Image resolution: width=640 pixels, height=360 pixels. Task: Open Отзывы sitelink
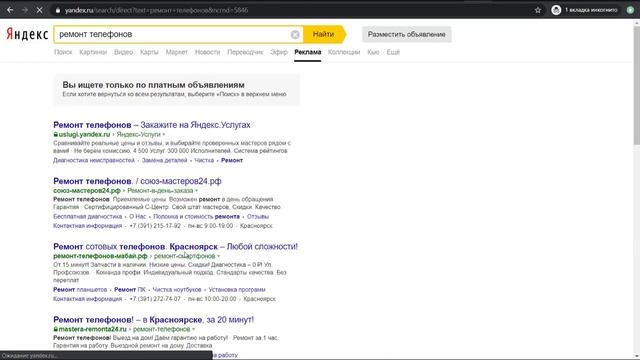coord(258,217)
